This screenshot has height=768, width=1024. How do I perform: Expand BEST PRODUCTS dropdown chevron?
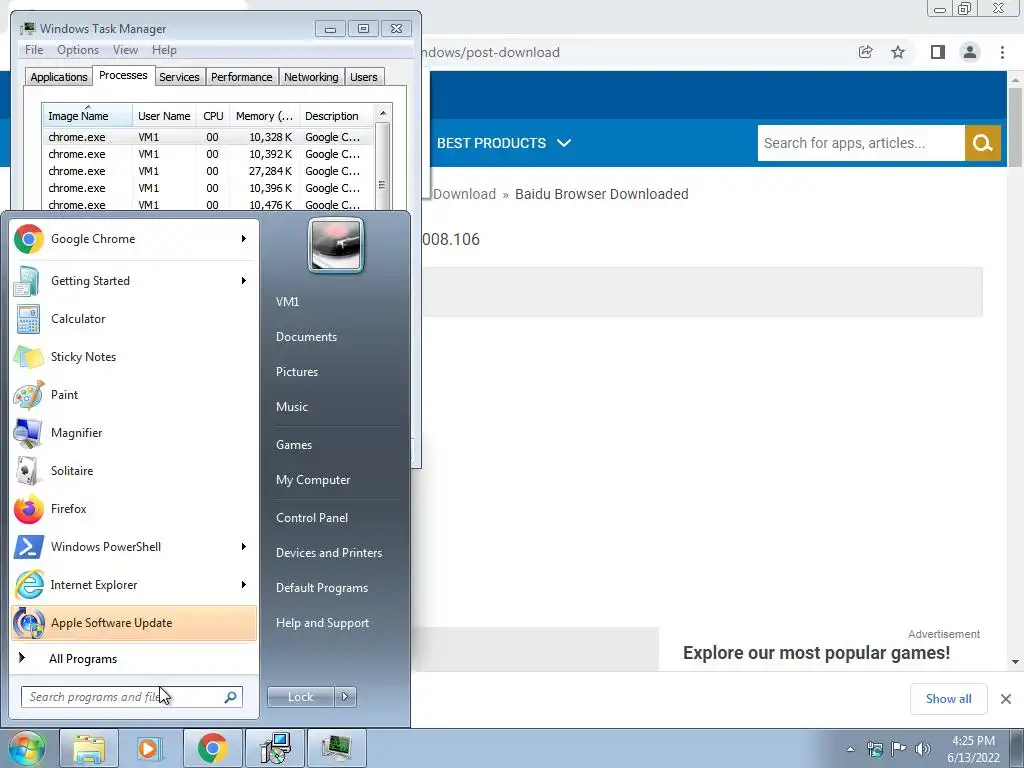tap(564, 143)
